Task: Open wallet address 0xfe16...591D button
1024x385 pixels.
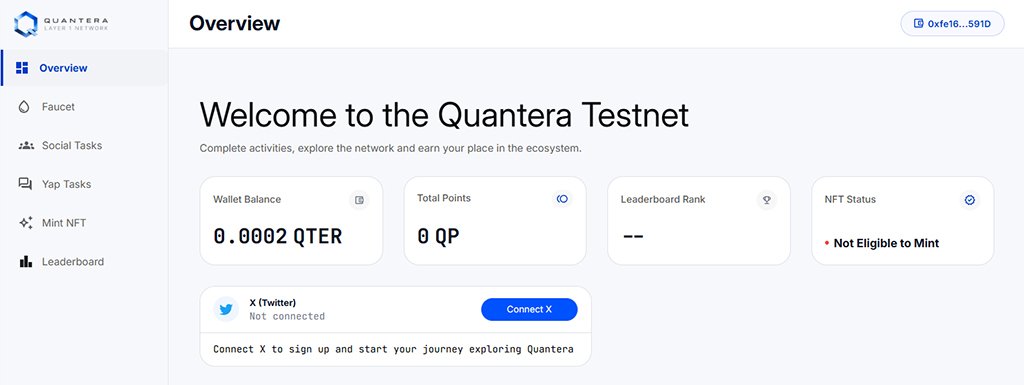Action: [x=952, y=23]
